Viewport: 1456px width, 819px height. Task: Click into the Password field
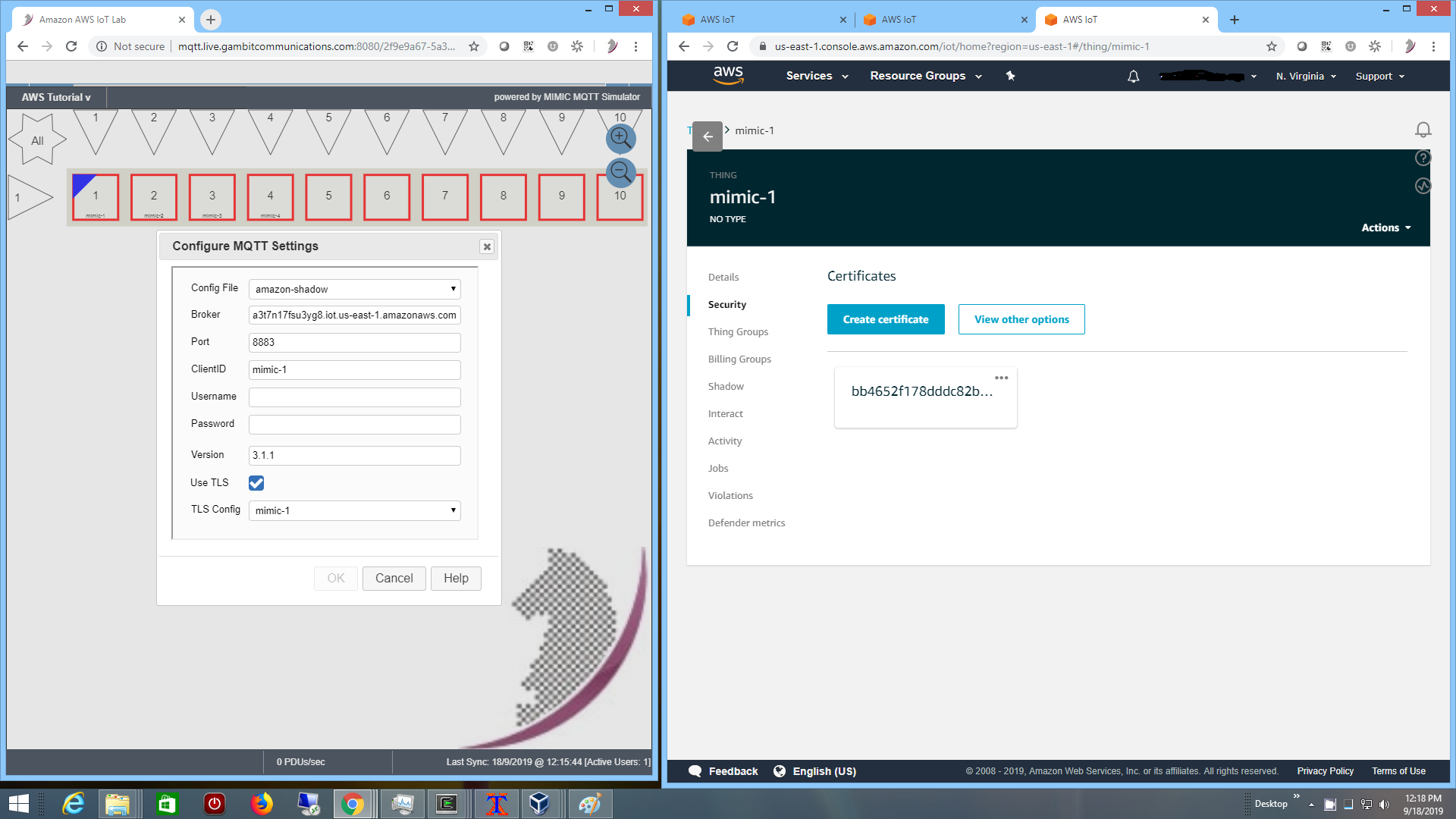(355, 424)
